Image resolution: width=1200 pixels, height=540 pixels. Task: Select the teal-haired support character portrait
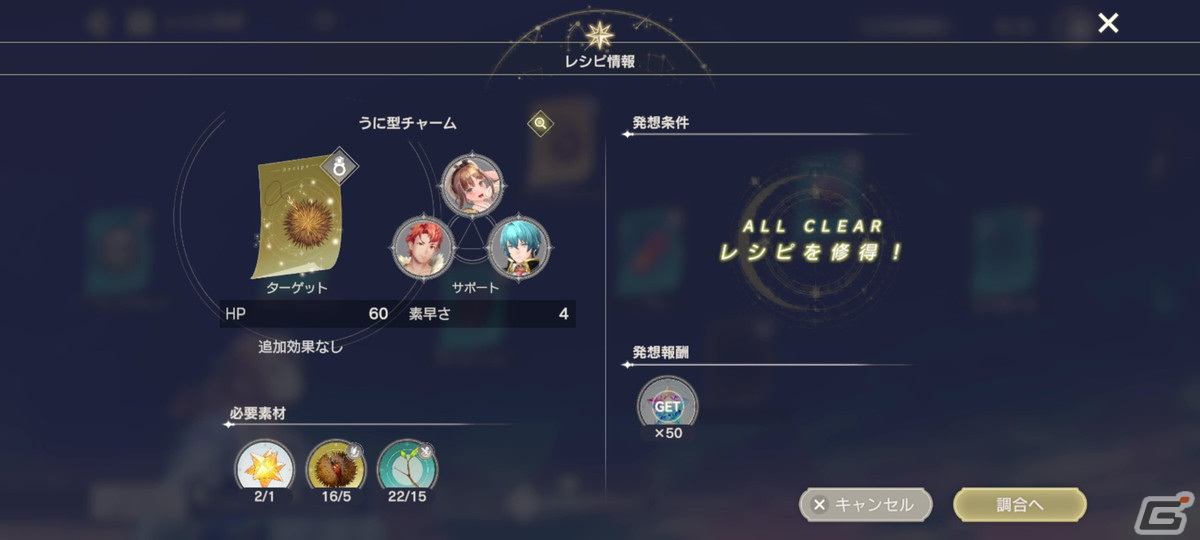518,246
